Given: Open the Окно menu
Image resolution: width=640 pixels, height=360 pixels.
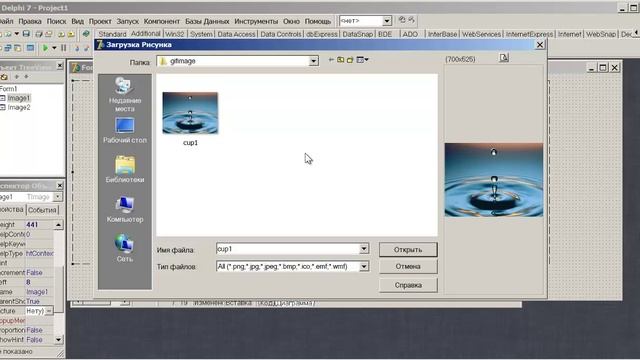Looking at the screenshot, I should pos(291,21).
